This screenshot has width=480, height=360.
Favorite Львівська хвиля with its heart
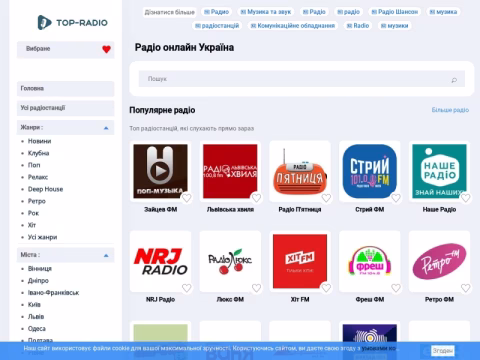[256, 198]
